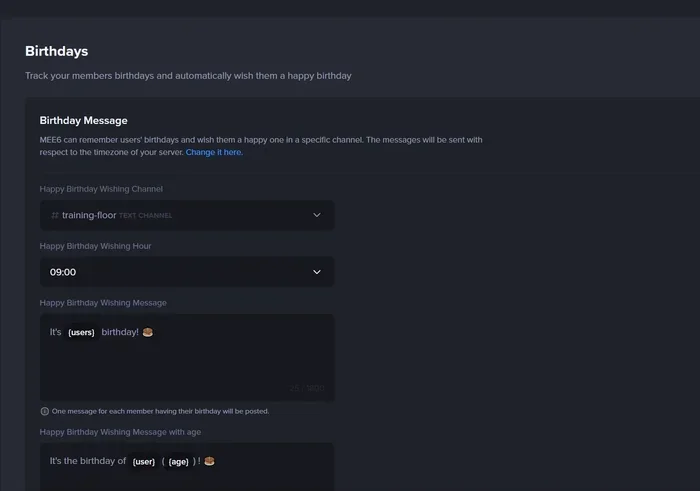Click the 'MEE6 can remember users' birthdays' paragraph
This screenshot has width=700, height=491.
[x=261, y=146]
